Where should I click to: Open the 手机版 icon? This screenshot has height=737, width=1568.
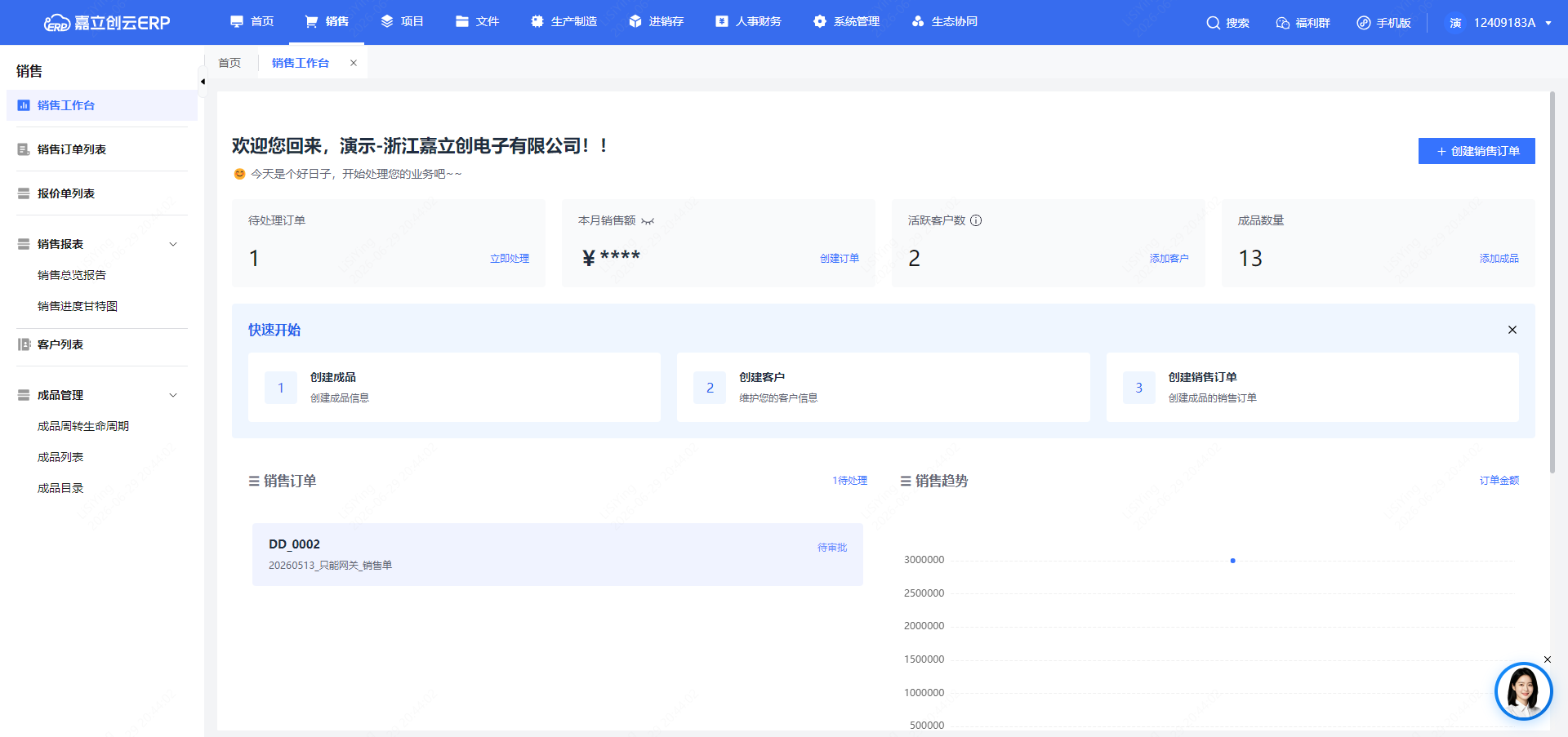pos(1364,23)
